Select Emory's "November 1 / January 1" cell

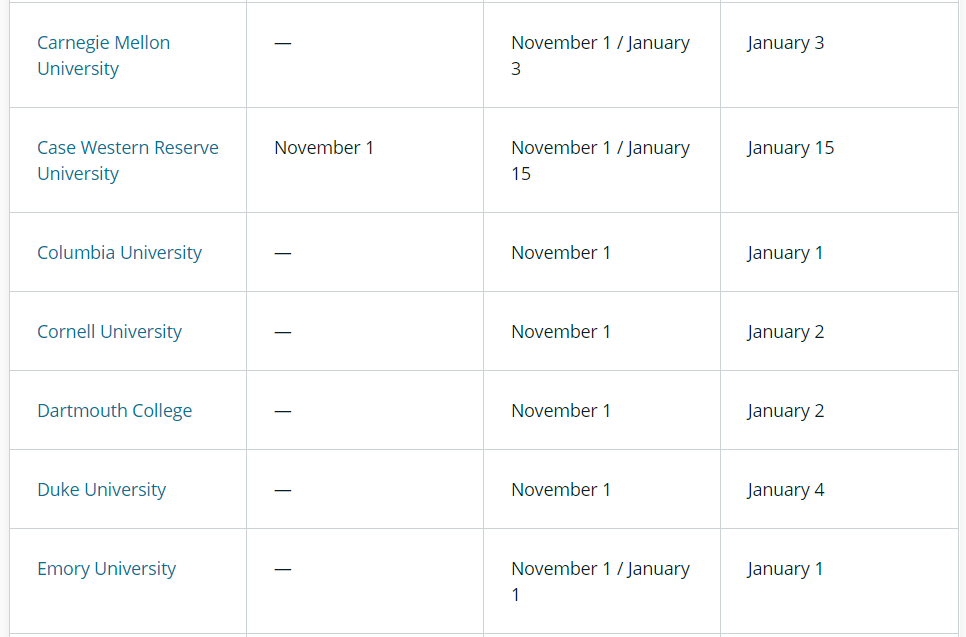pos(600,581)
